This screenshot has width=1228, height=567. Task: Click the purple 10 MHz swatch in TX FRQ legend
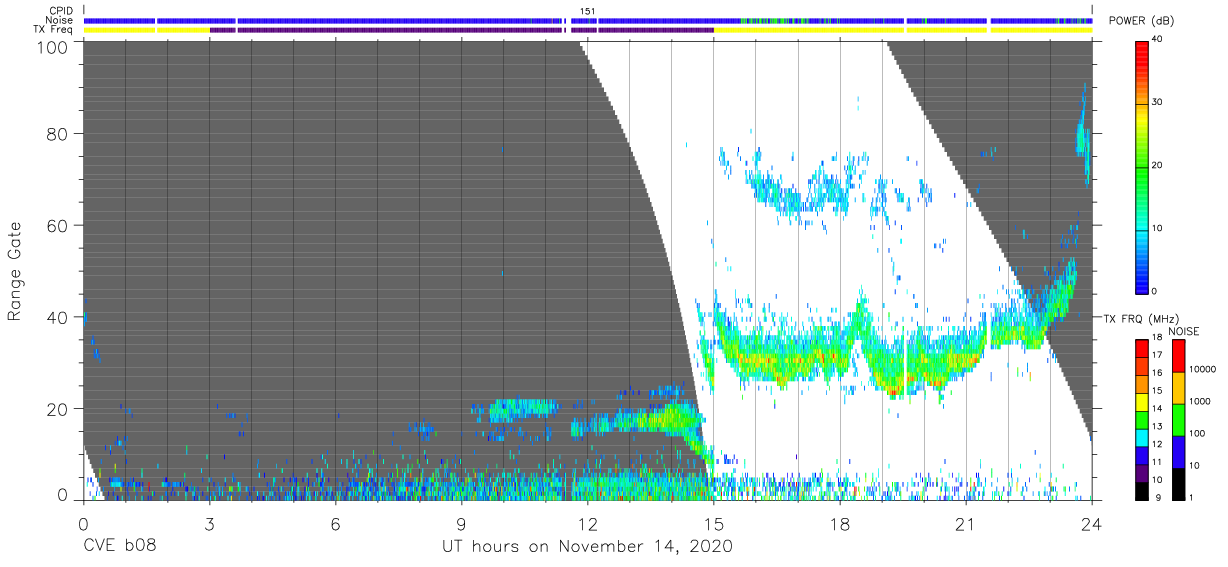coord(1141,471)
